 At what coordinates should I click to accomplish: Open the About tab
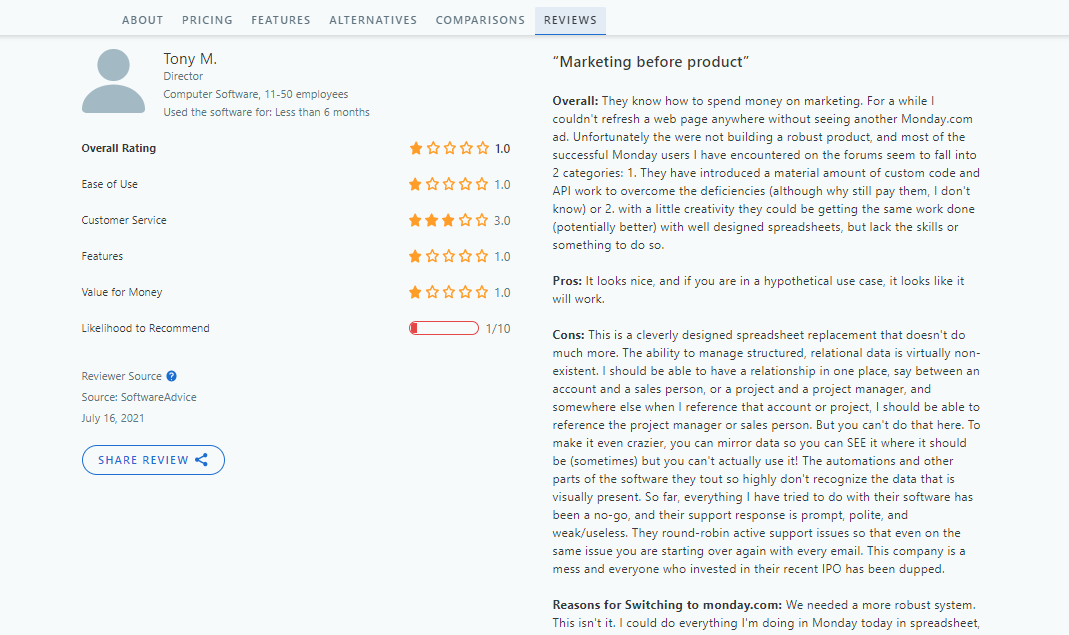pos(142,20)
